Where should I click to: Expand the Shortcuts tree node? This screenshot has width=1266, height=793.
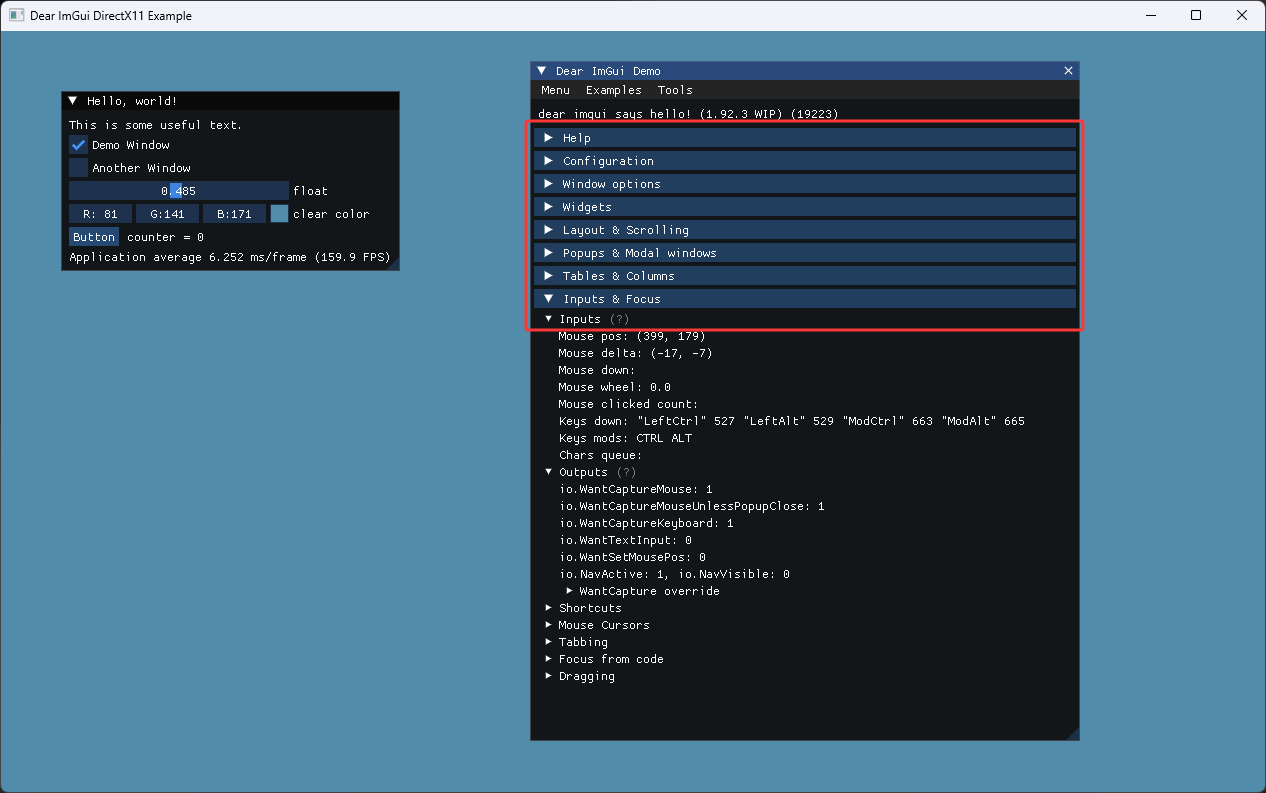pos(549,608)
